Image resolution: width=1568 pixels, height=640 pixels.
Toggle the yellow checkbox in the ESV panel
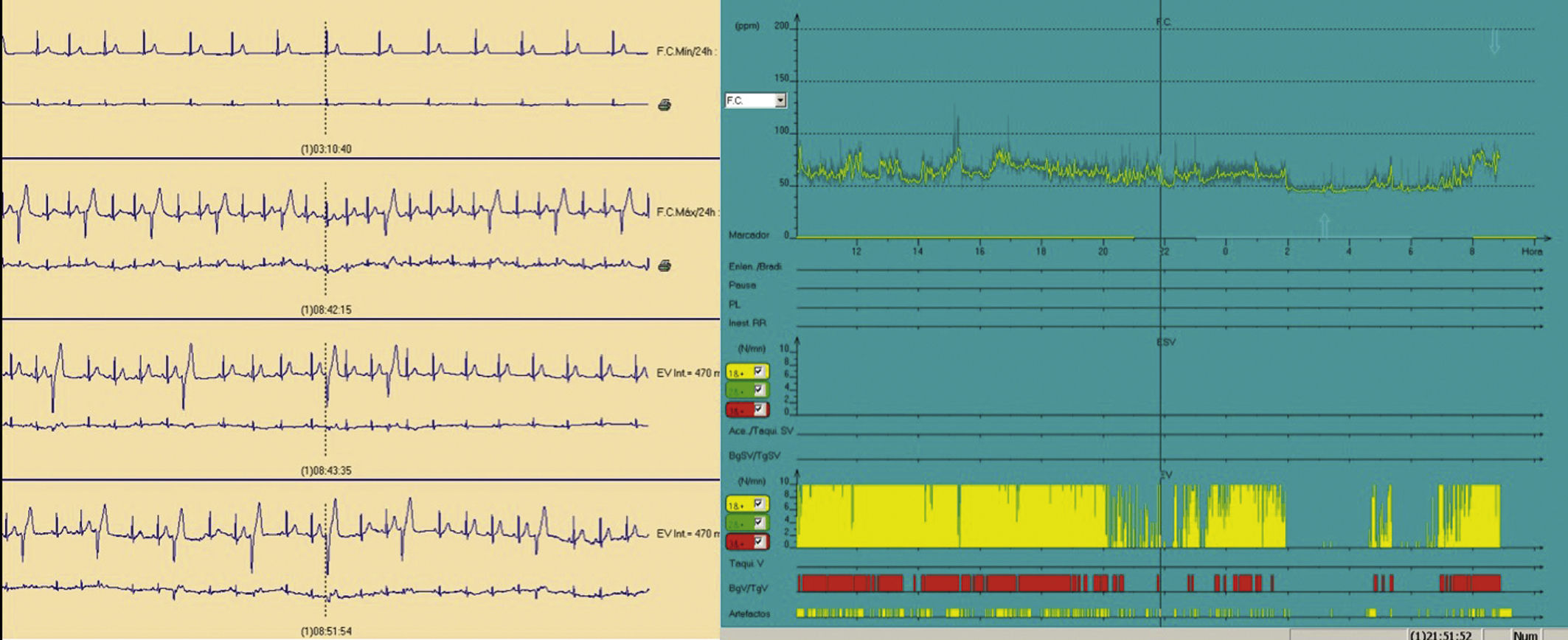758,372
